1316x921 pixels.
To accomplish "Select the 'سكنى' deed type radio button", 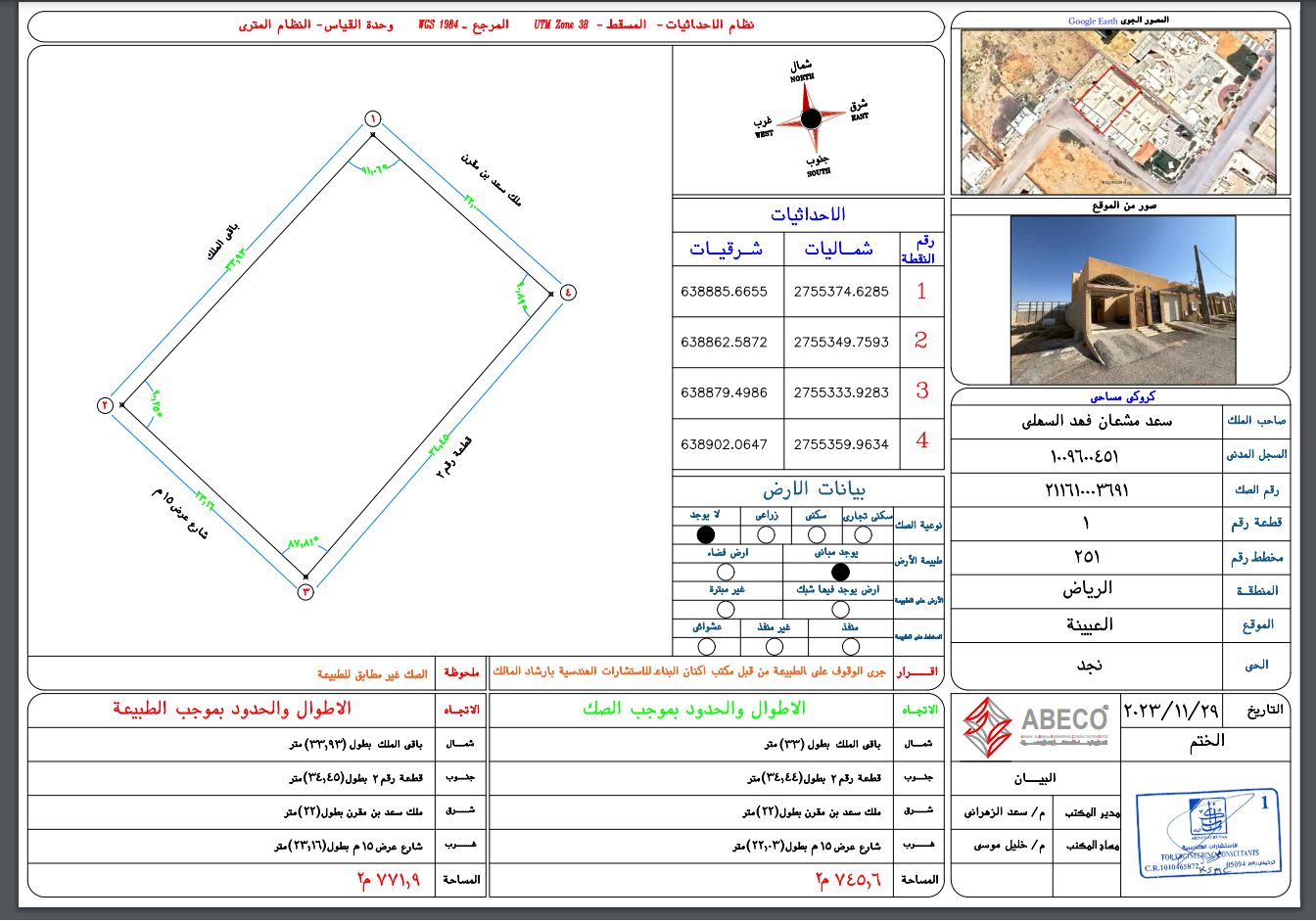I will pyautogui.click(x=816, y=534).
